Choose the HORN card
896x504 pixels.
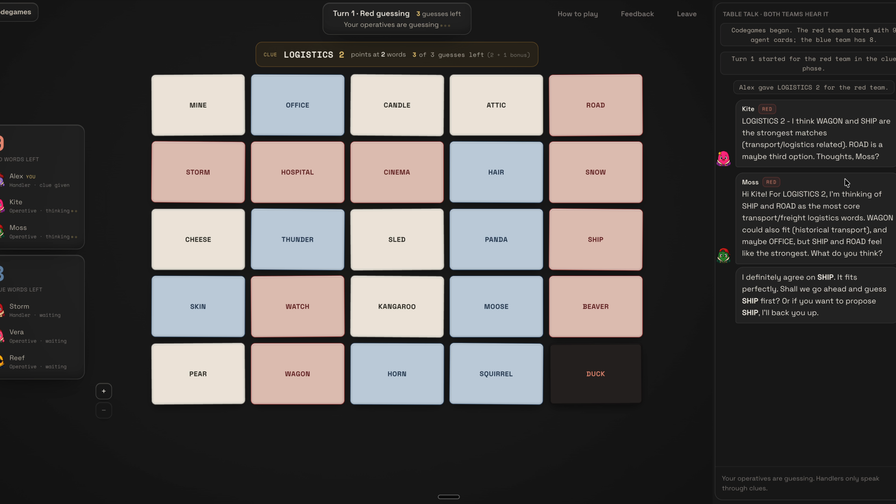click(x=397, y=374)
